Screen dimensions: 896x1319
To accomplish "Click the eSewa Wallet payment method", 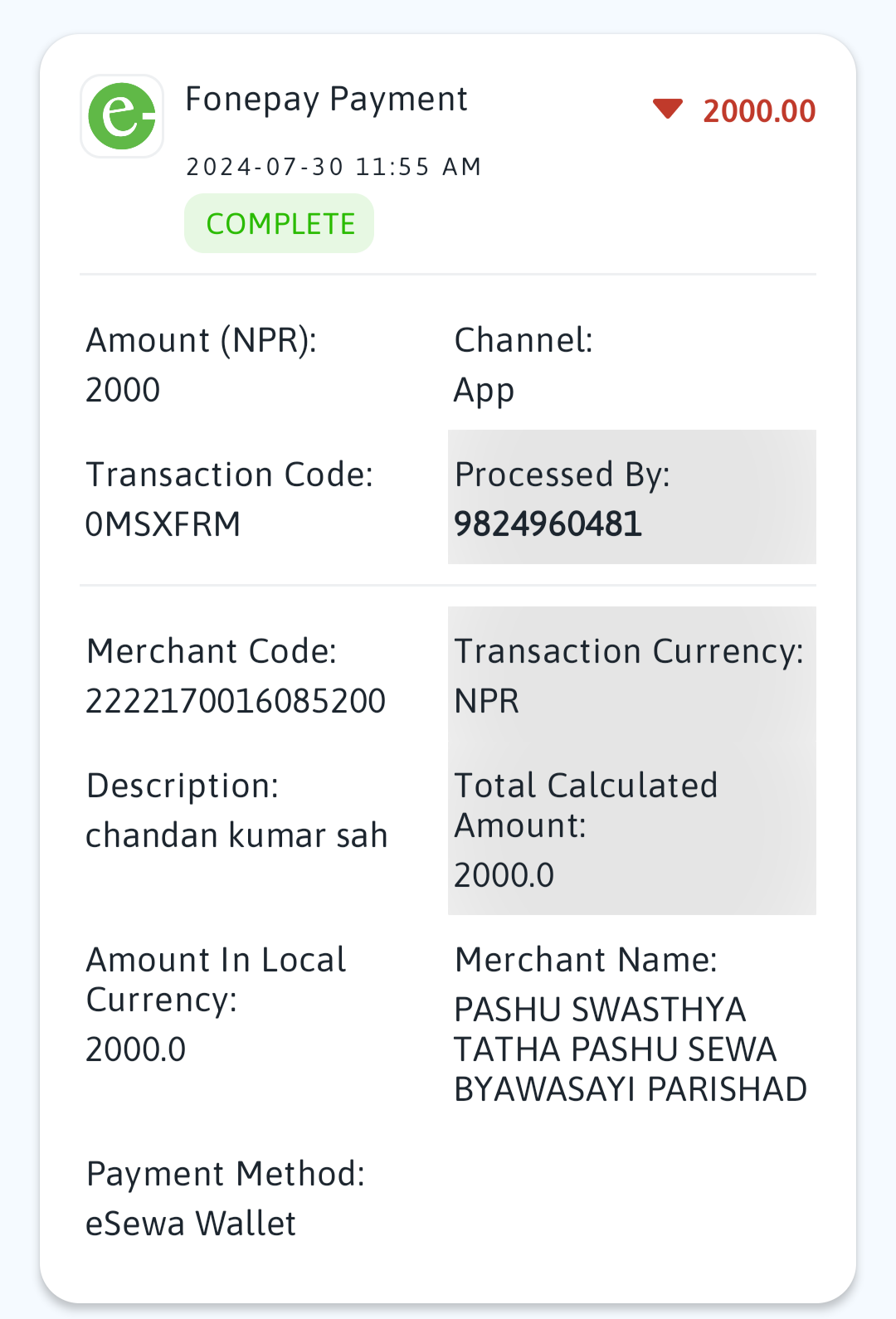I will [191, 1224].
